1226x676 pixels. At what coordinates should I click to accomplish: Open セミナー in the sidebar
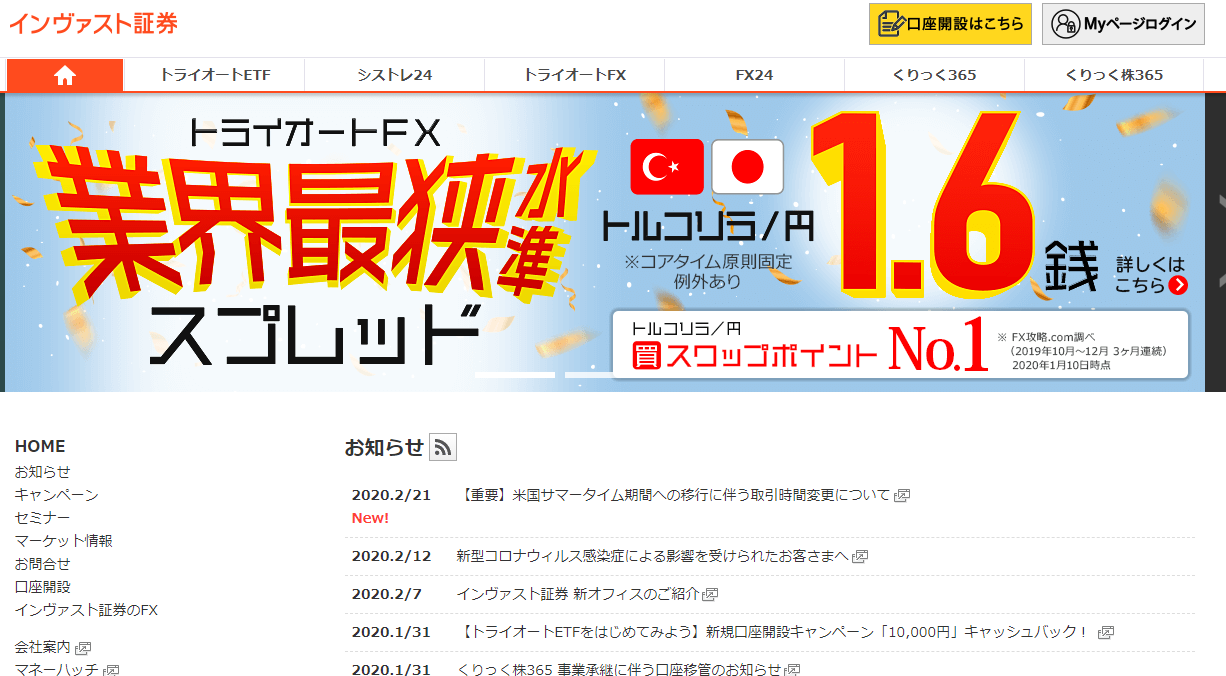tap(43, 518)
